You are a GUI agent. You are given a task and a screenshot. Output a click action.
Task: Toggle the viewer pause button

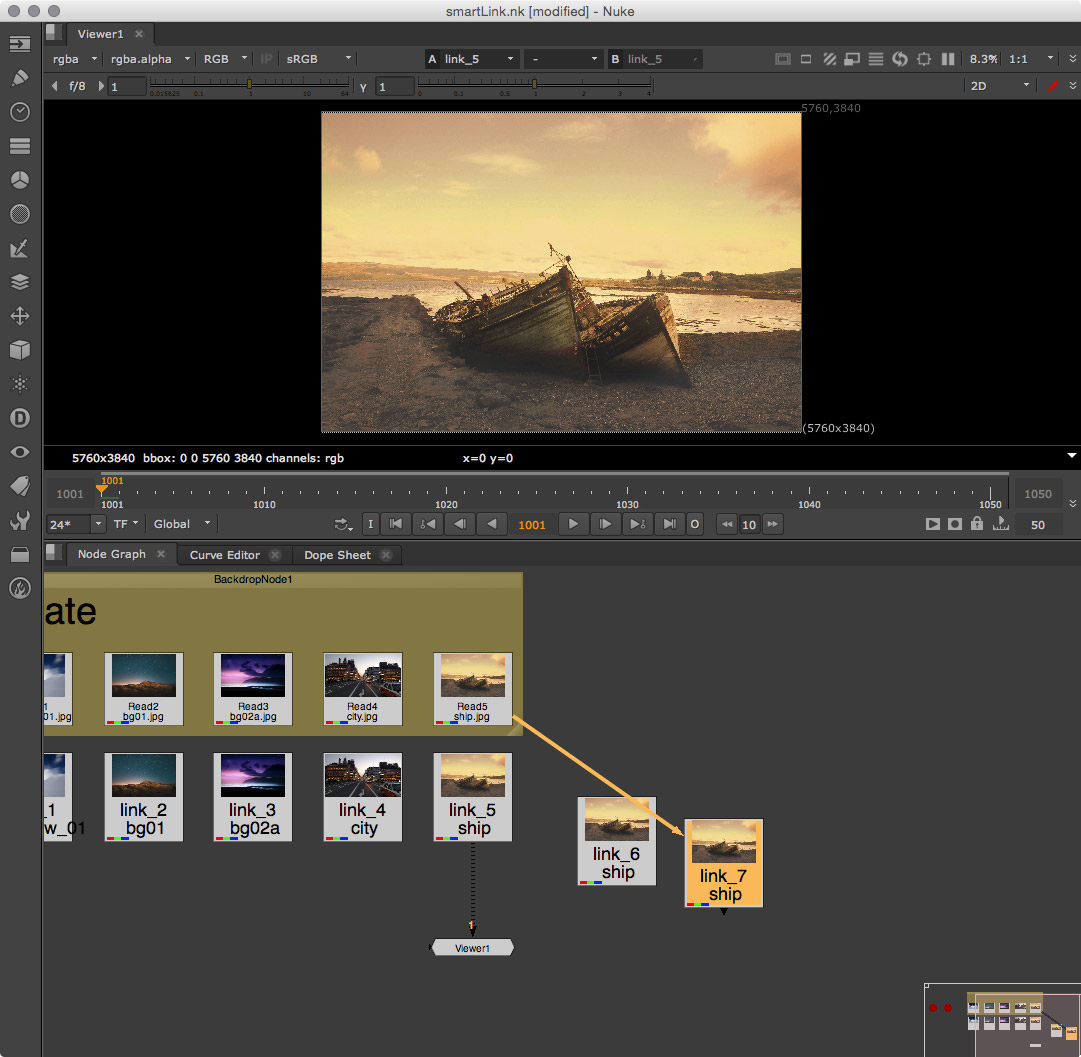point(948,59)
